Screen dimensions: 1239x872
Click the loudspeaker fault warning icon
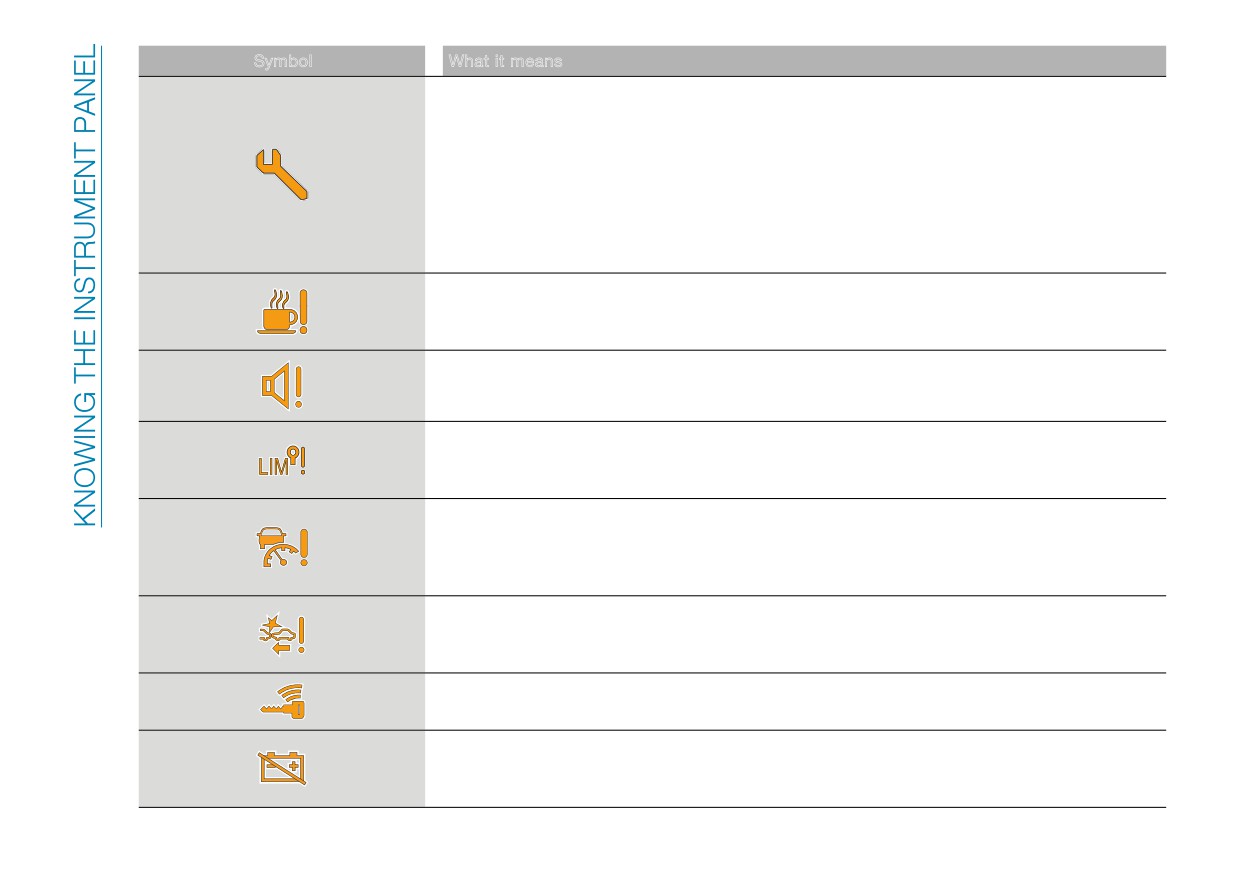click(282, 385)
